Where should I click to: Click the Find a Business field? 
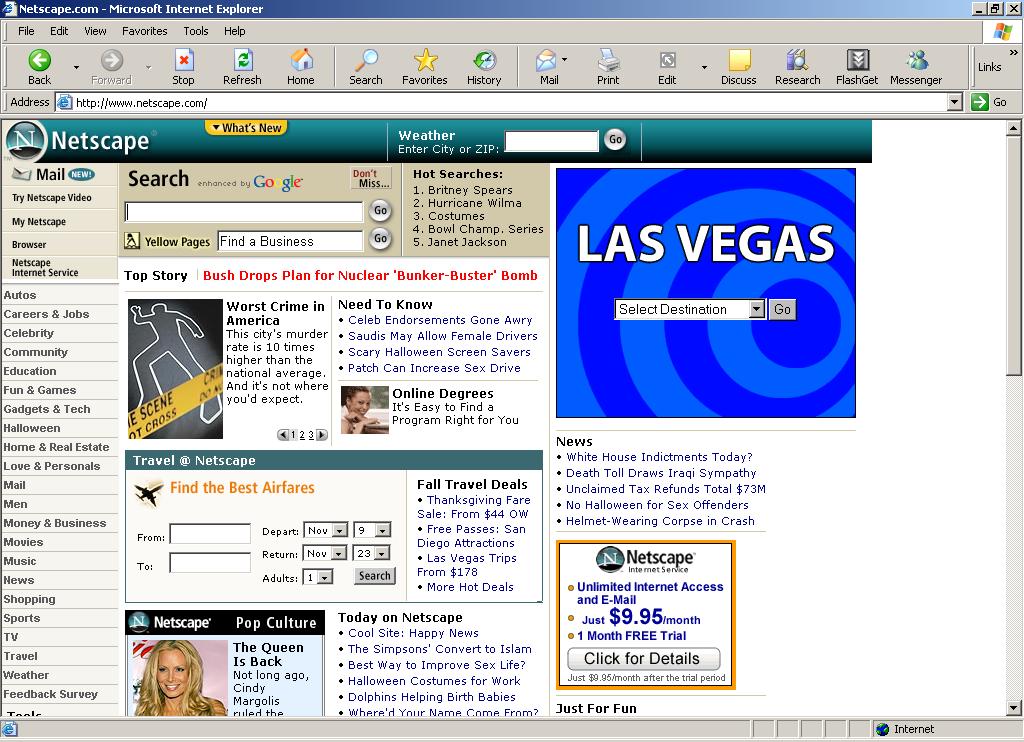click(290, 241)
